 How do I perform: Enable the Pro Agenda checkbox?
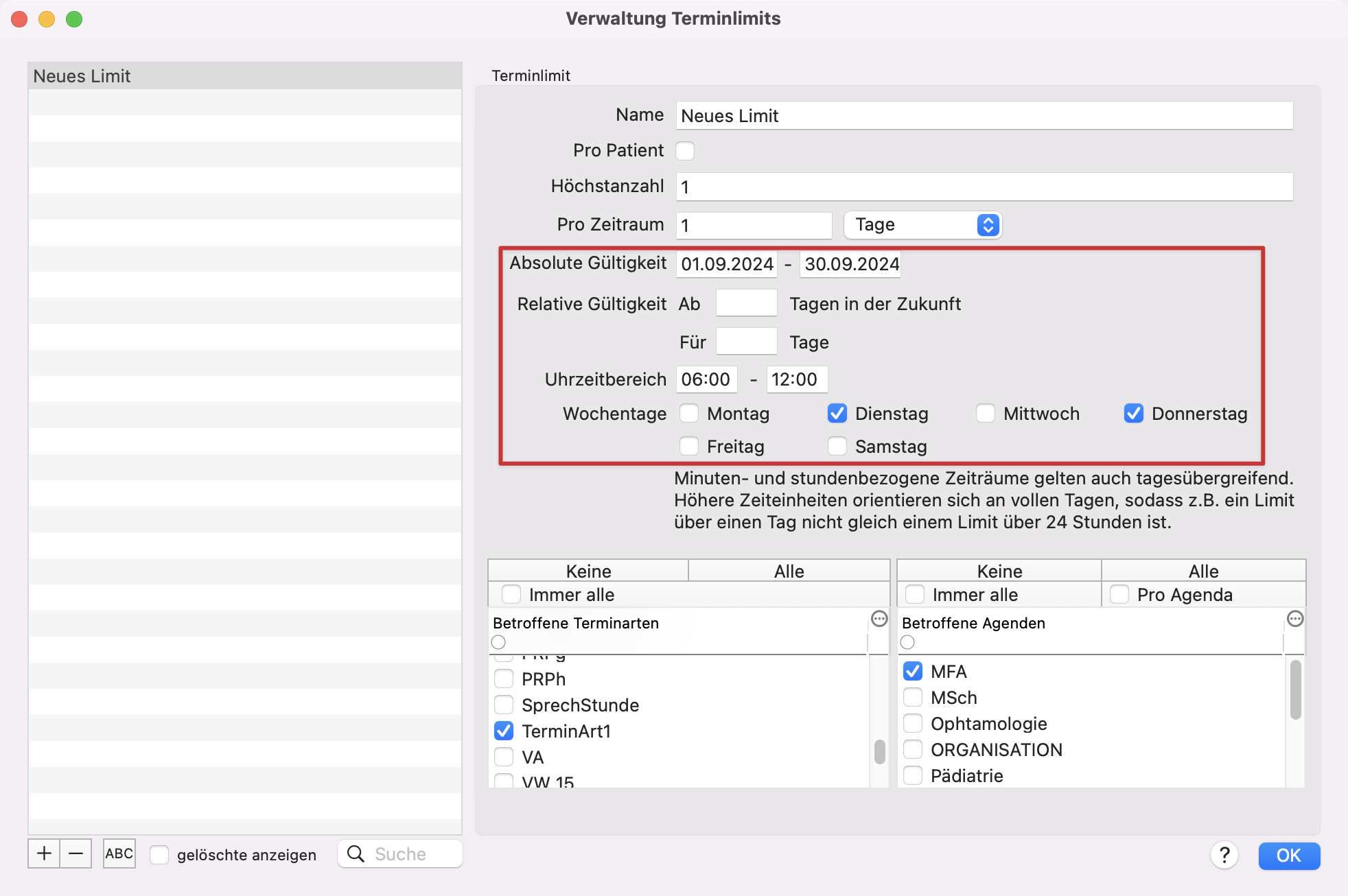[x=1119, y=594]
